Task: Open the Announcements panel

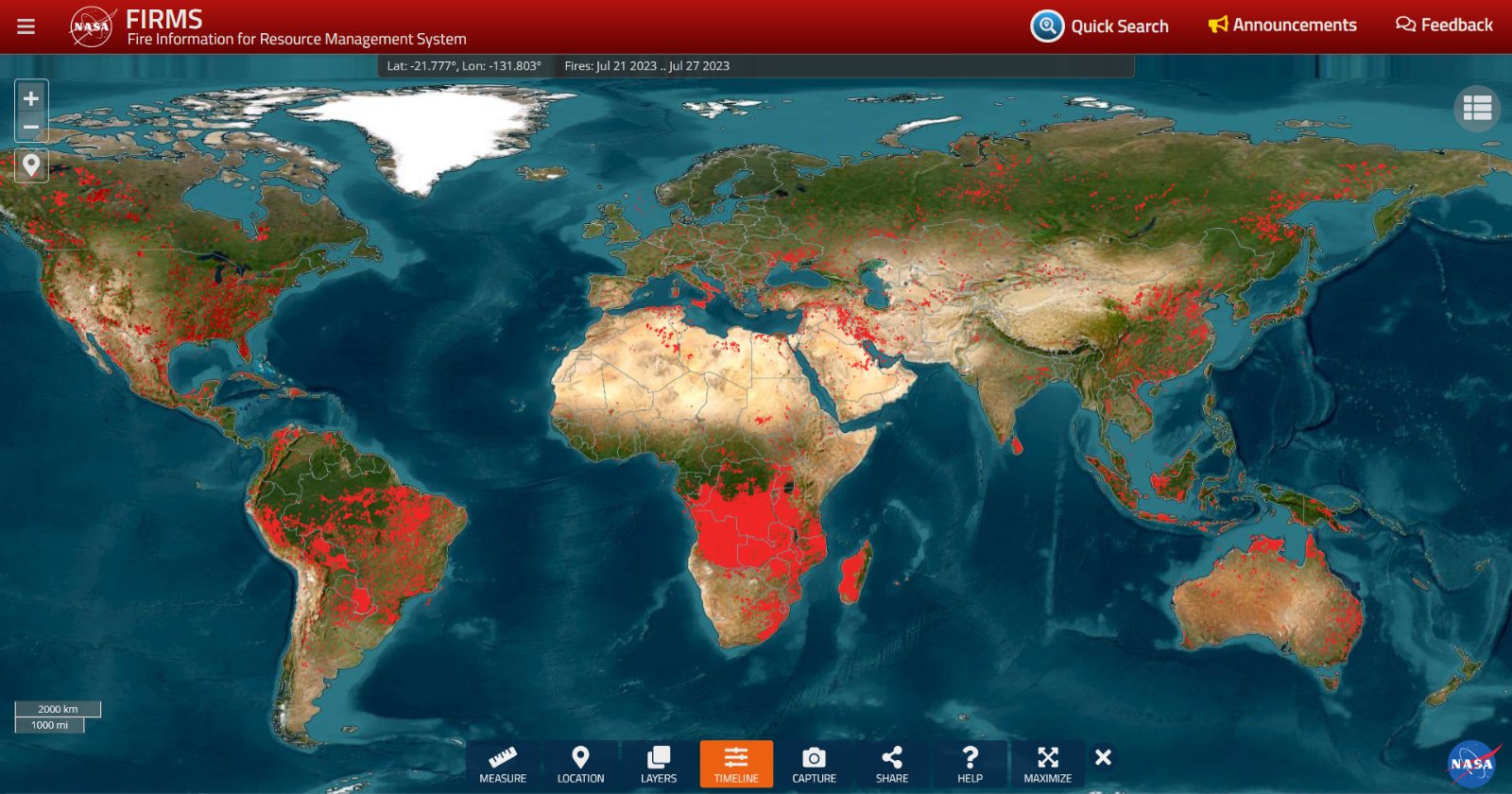Action: tap(1282, 26)
